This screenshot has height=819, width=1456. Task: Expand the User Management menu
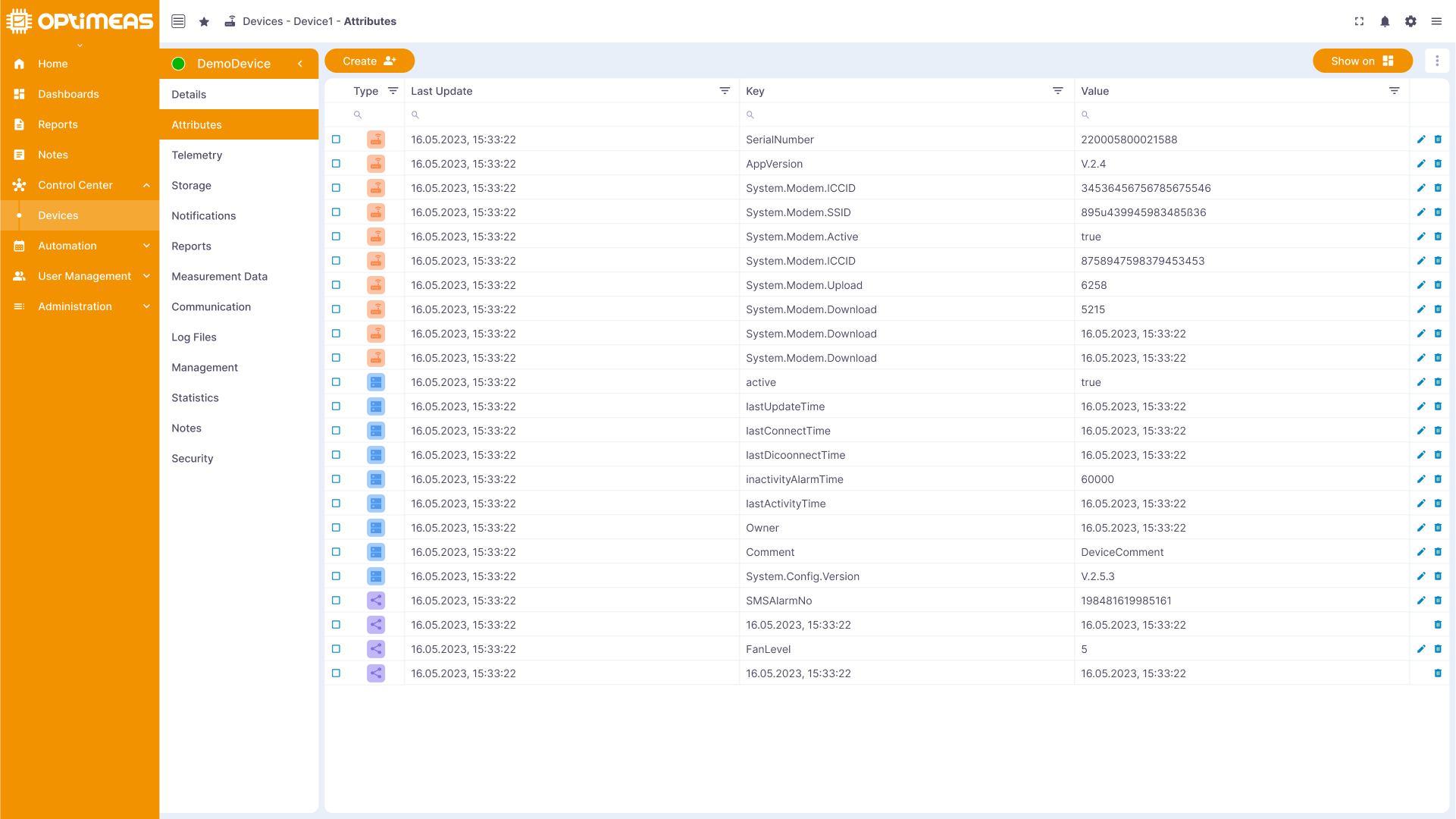click(x=146, y=276)
